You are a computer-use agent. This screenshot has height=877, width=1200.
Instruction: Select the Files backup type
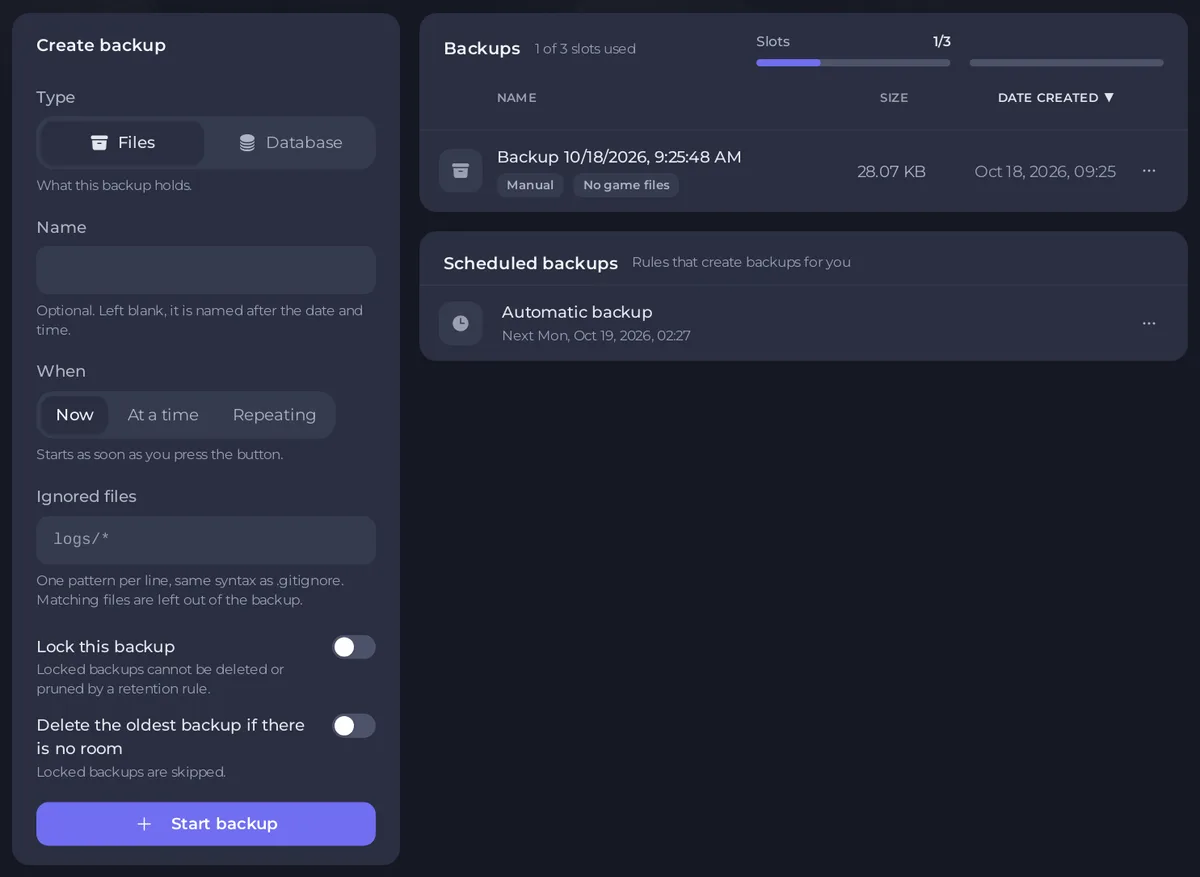pos(122,143)
